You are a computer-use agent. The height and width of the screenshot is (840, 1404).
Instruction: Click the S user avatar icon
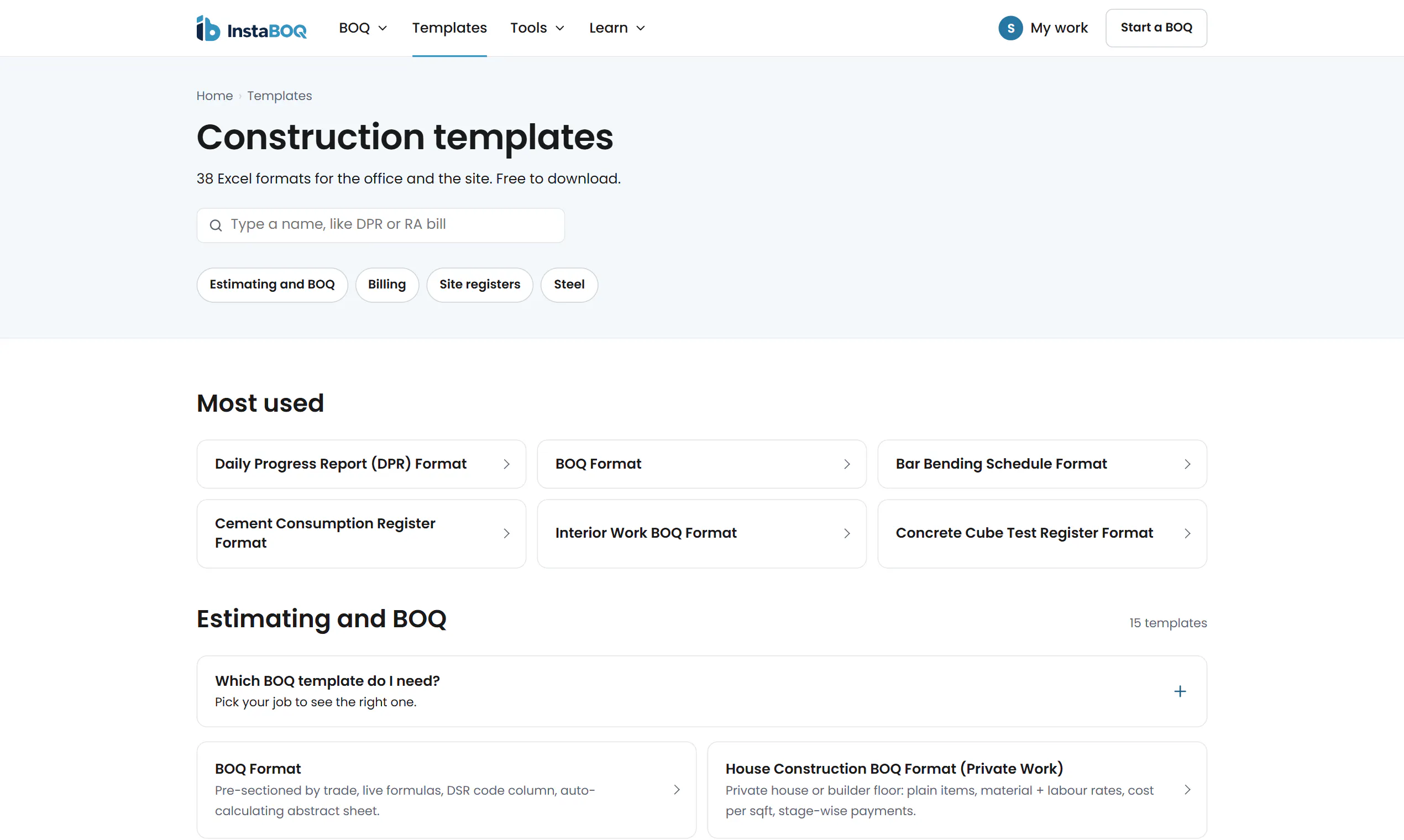coord(1010,28)
